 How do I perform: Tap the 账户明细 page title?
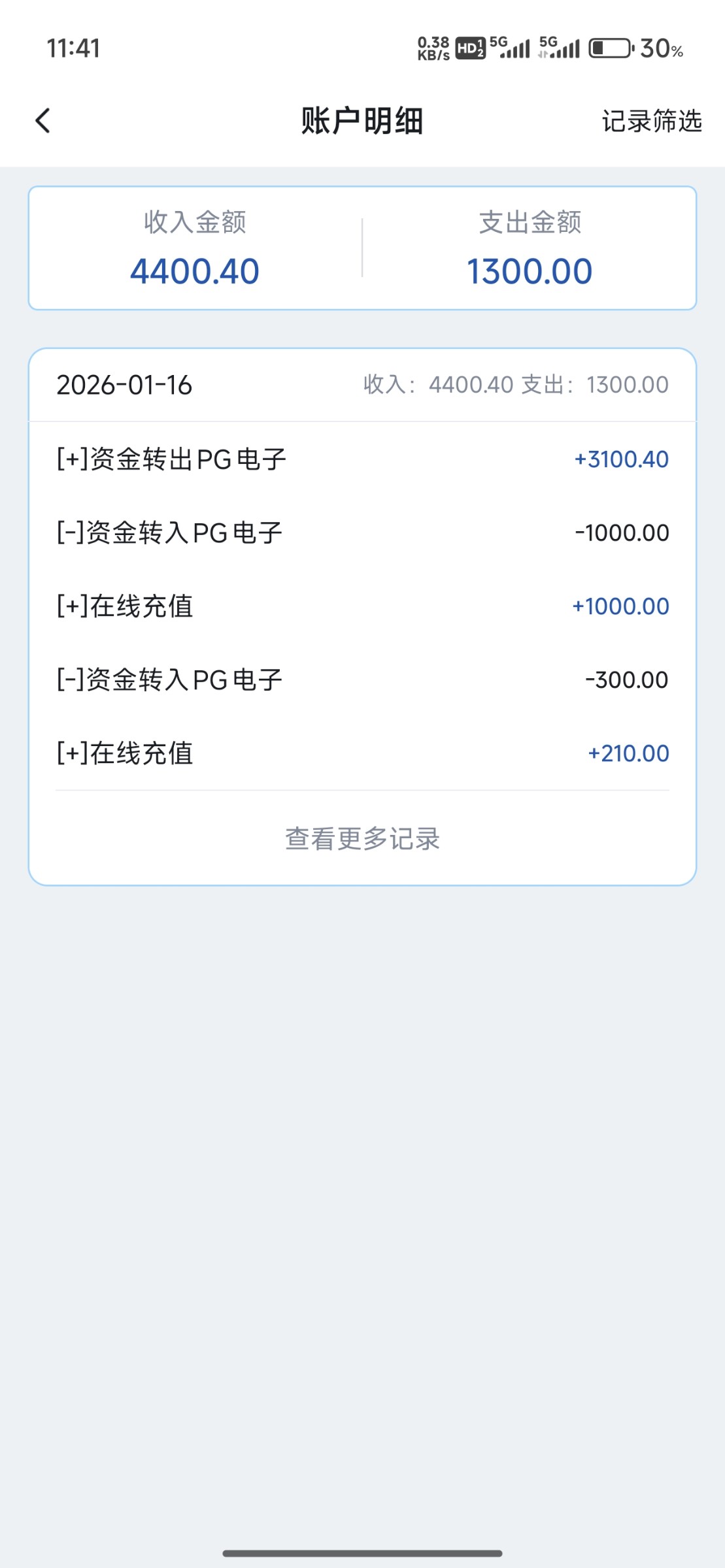click(x=362, y=122)
